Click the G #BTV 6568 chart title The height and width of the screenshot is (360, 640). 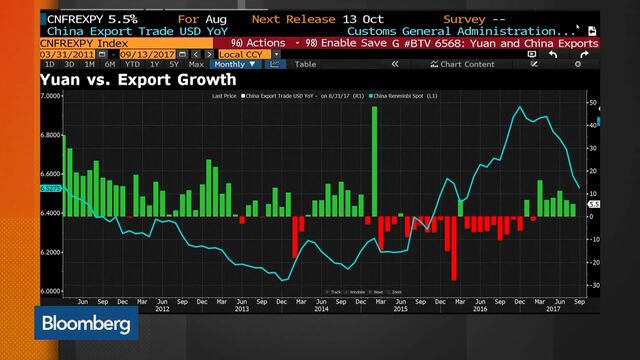pos(495,43)
